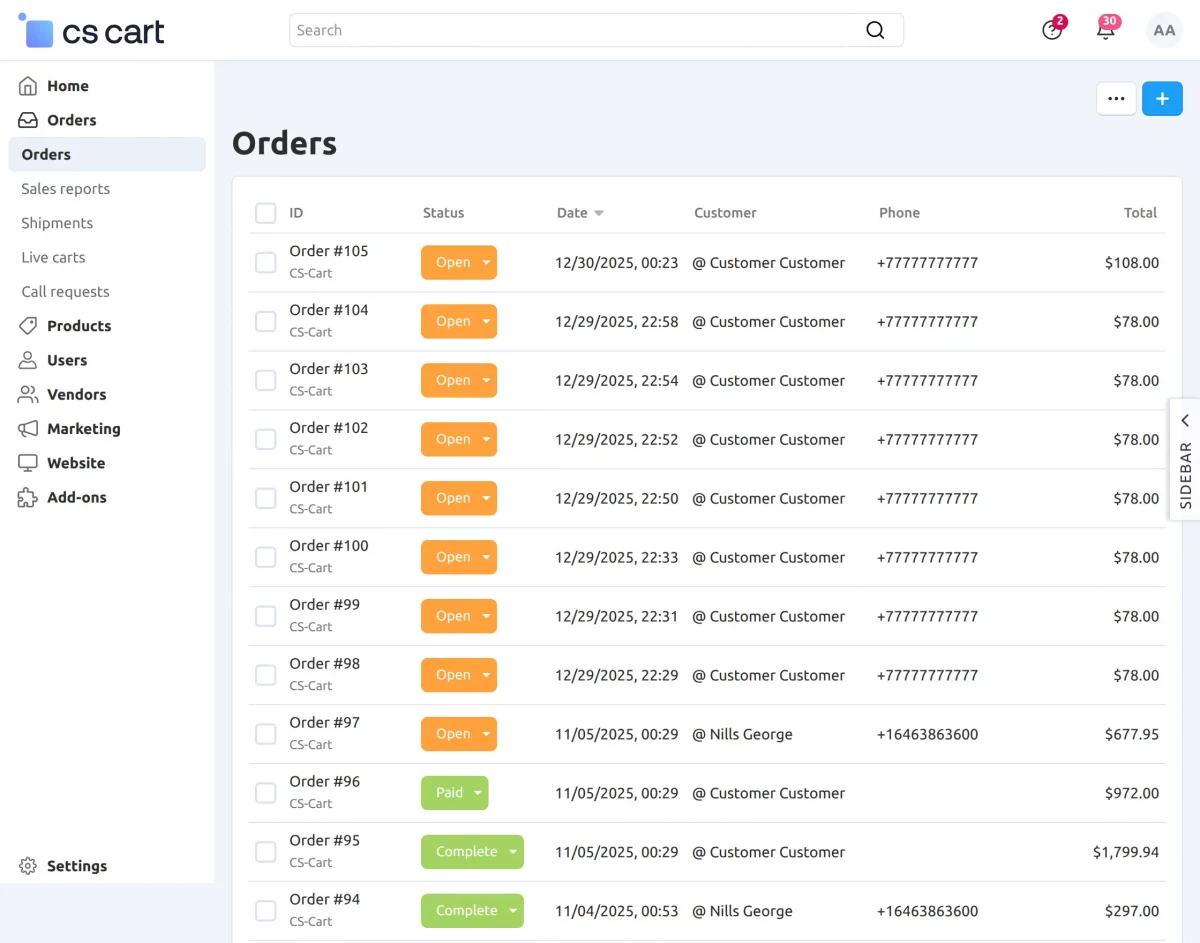The image size is (1200, 943).
Task: Click the Vendors sidebar icon
Action: tap(28, 394)
